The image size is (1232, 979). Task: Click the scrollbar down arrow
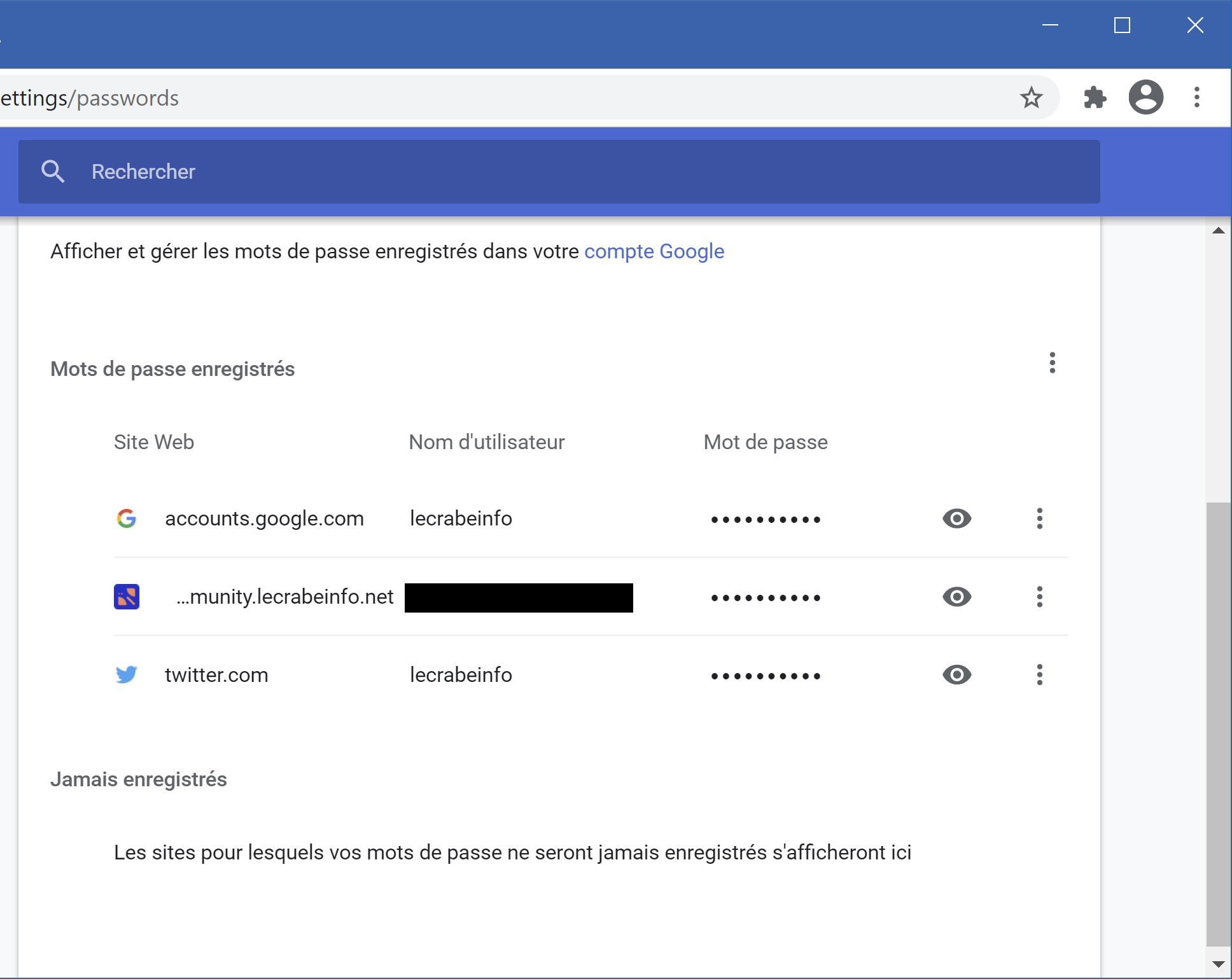(x=1219, y=964)
